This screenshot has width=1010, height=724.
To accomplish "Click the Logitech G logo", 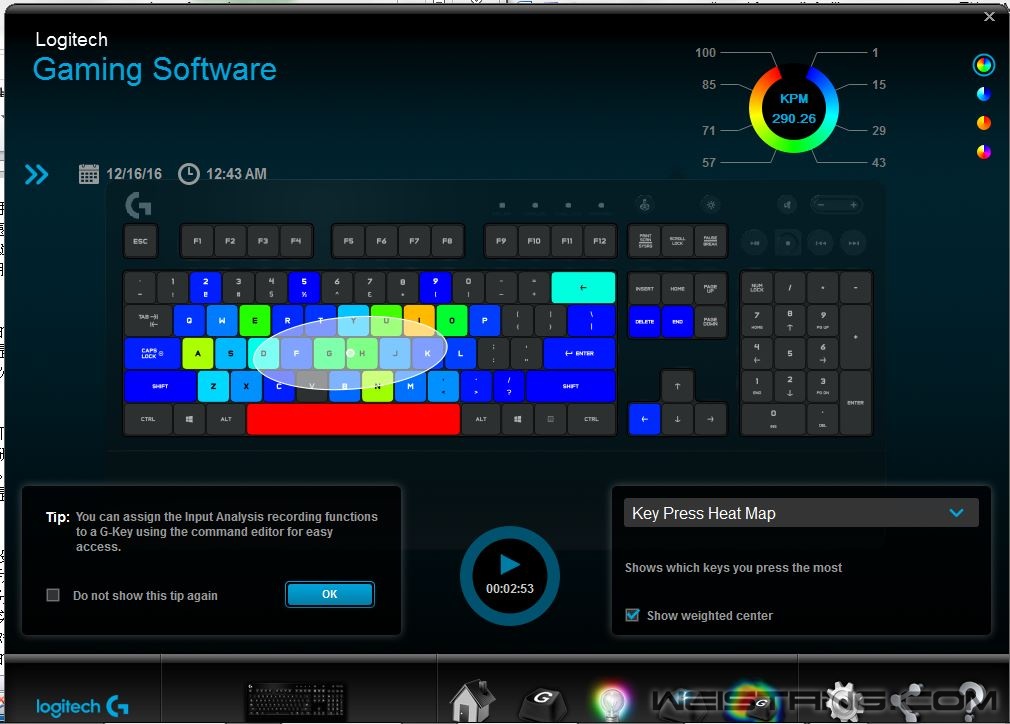I will pyautogui.click(x=82, y=706).
